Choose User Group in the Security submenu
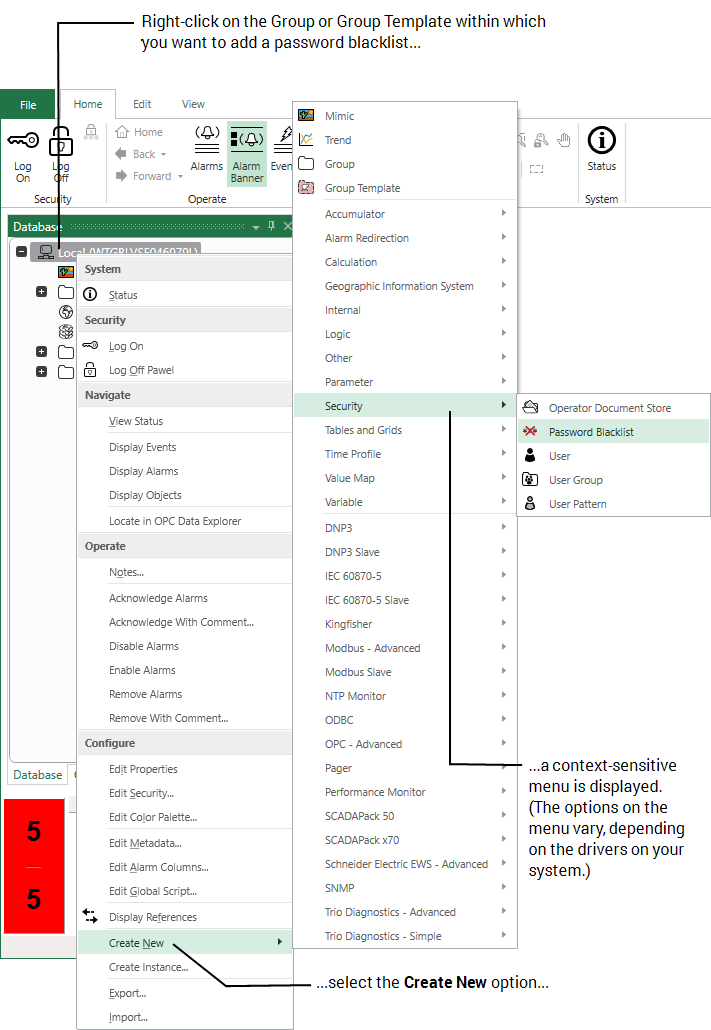Viewport: 711px width, 1030px height. point(614,480)
